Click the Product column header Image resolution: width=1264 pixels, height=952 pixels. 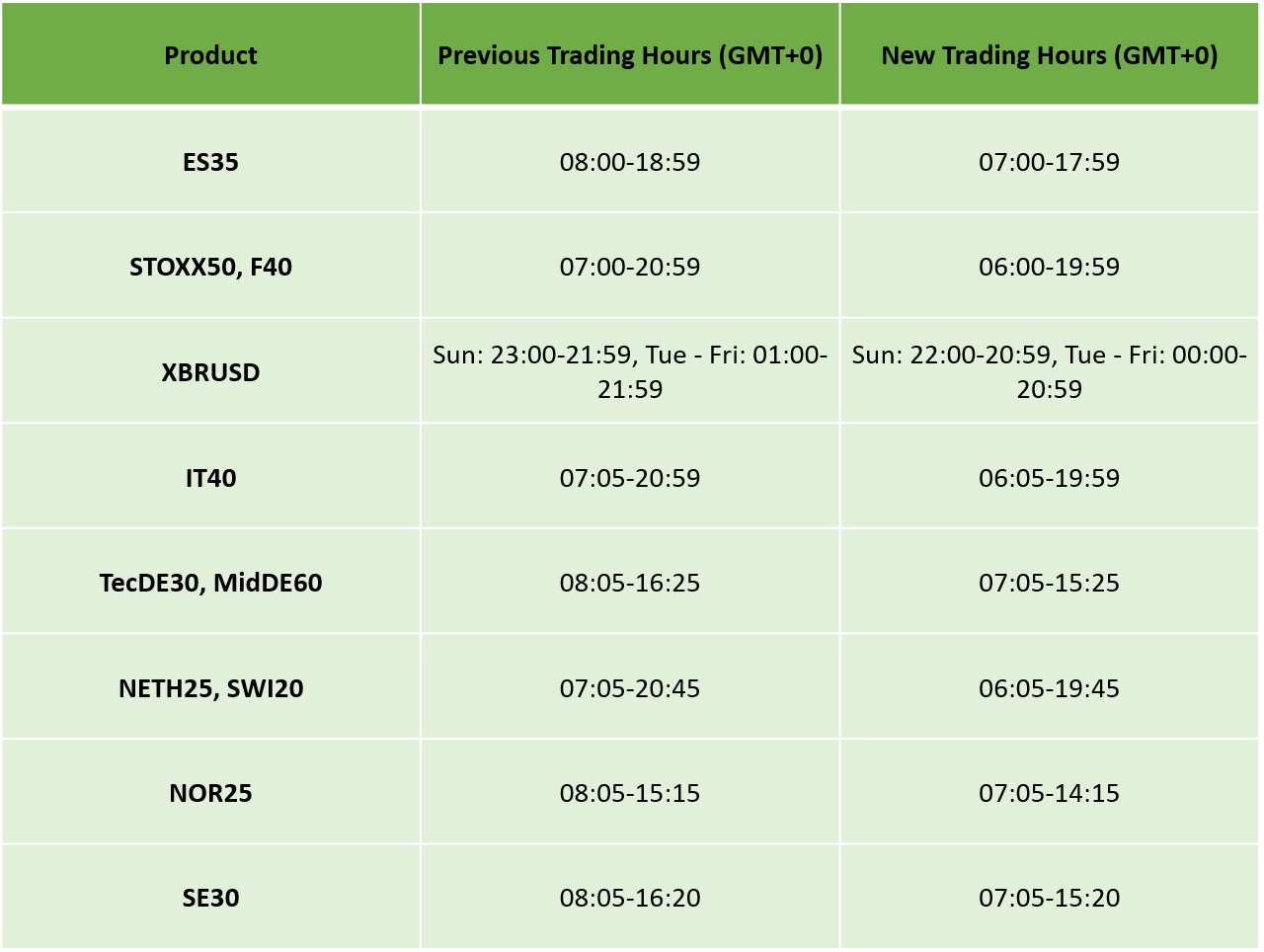[210, 54]
